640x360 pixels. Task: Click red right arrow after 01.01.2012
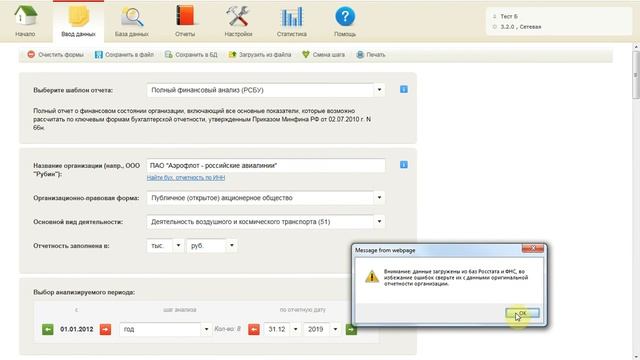[x=105, y=329]
